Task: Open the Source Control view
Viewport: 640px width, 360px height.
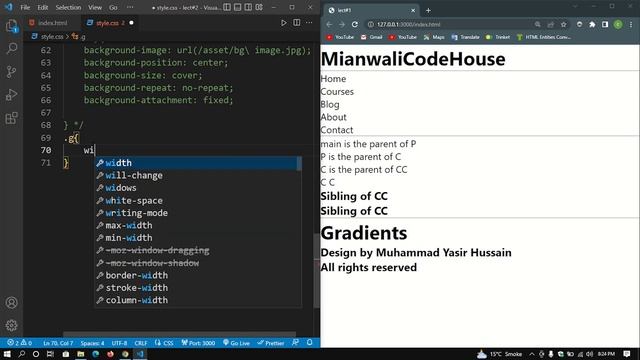Action: [x=11, y=72]
